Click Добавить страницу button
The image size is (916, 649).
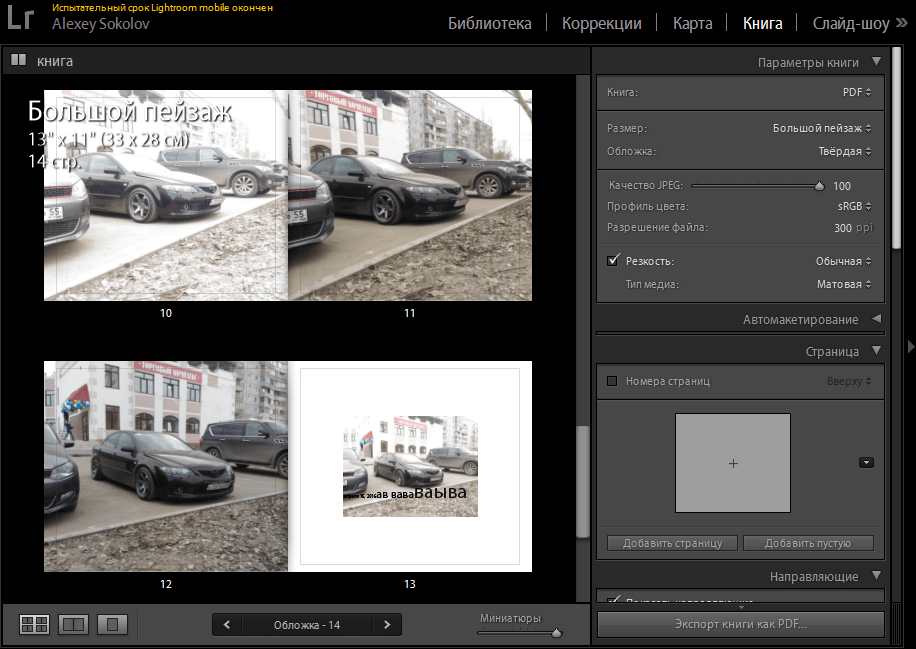(x=672, y=543)
